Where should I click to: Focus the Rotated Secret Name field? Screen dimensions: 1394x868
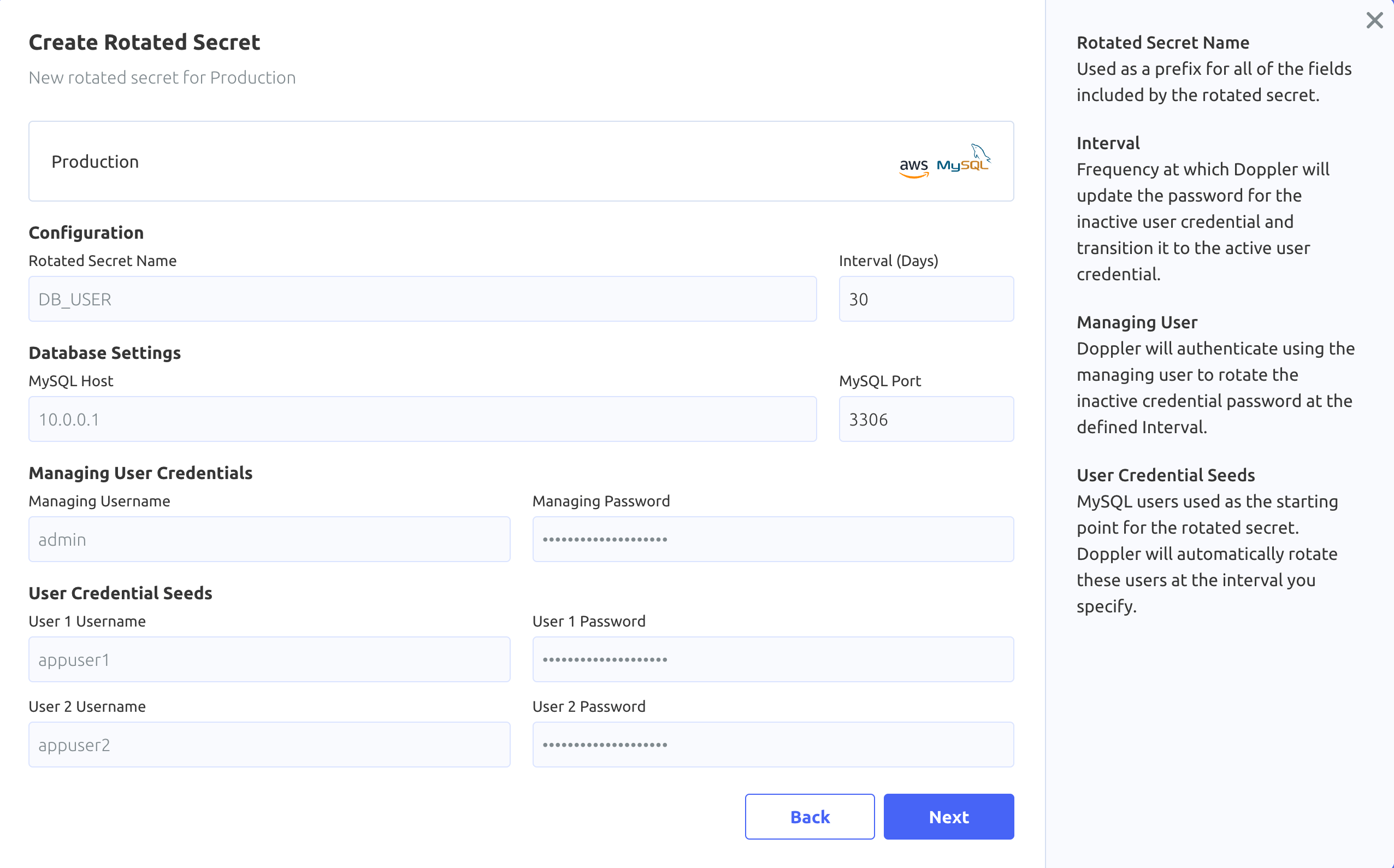coord(422,299)
